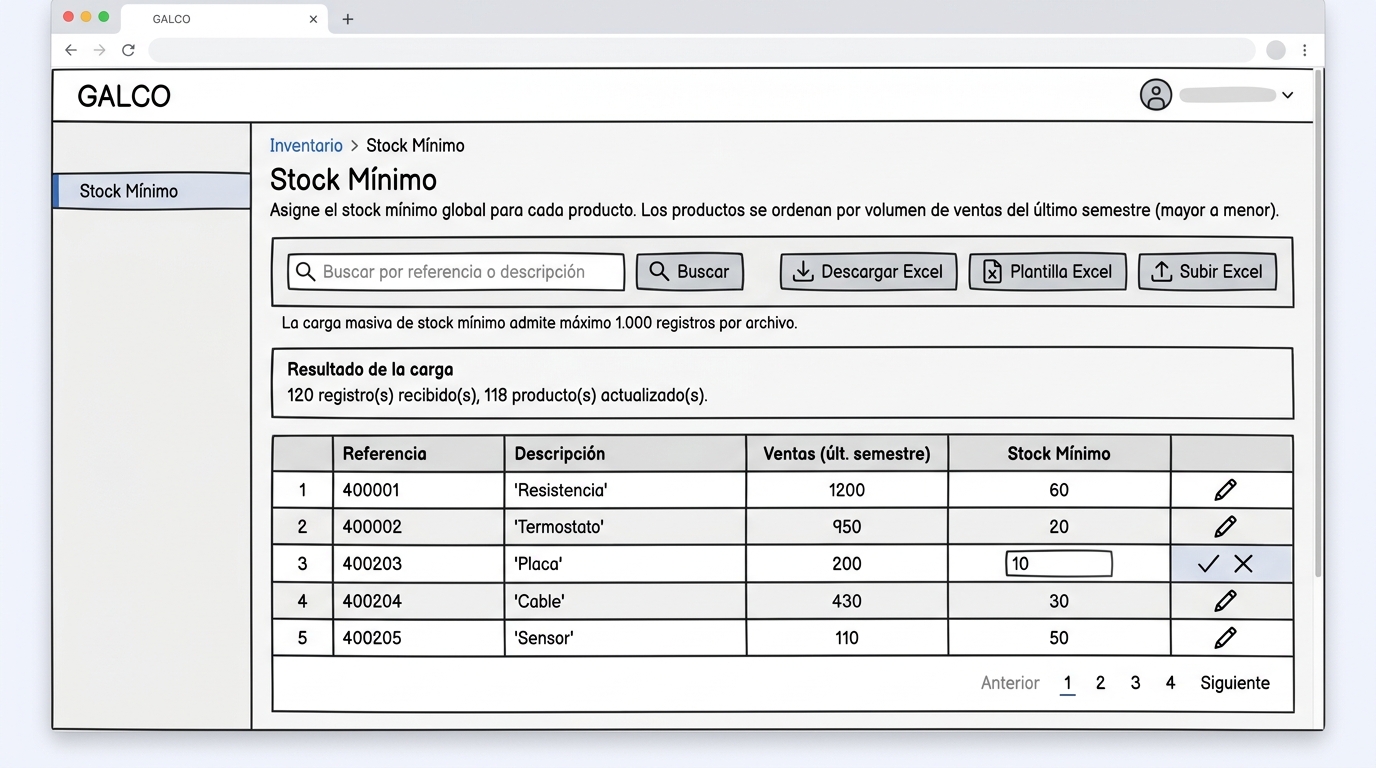Click the Buscar button

pos(690,271)
